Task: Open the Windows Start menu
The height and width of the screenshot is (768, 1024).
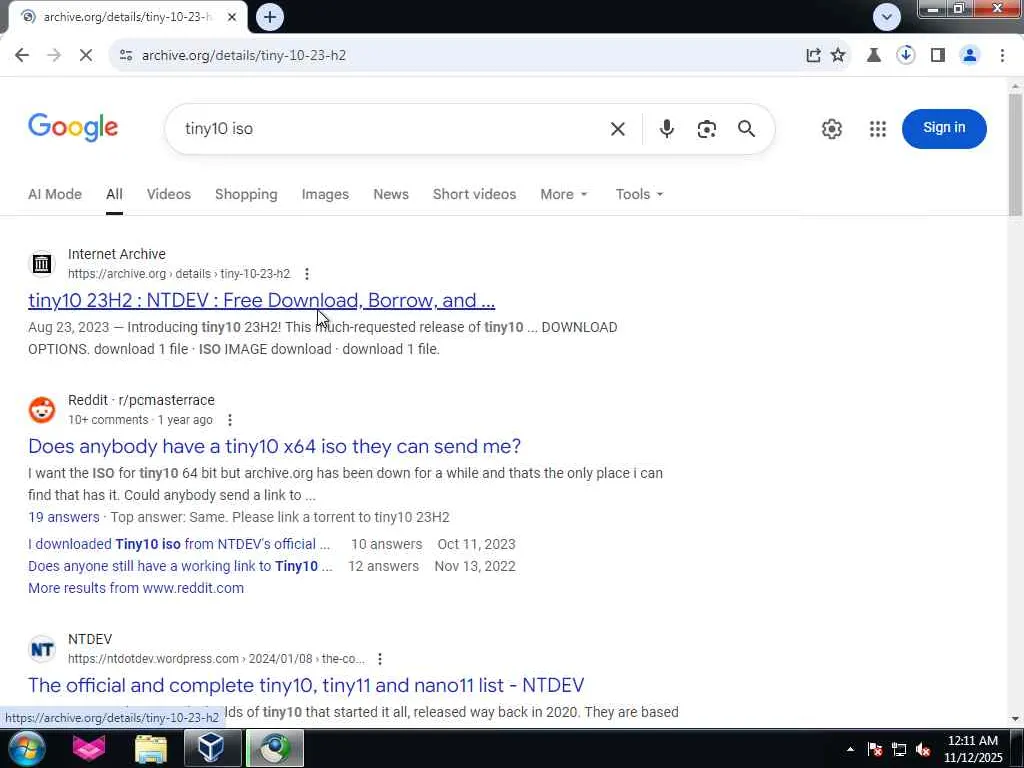Action: click(x=25, y=748)
